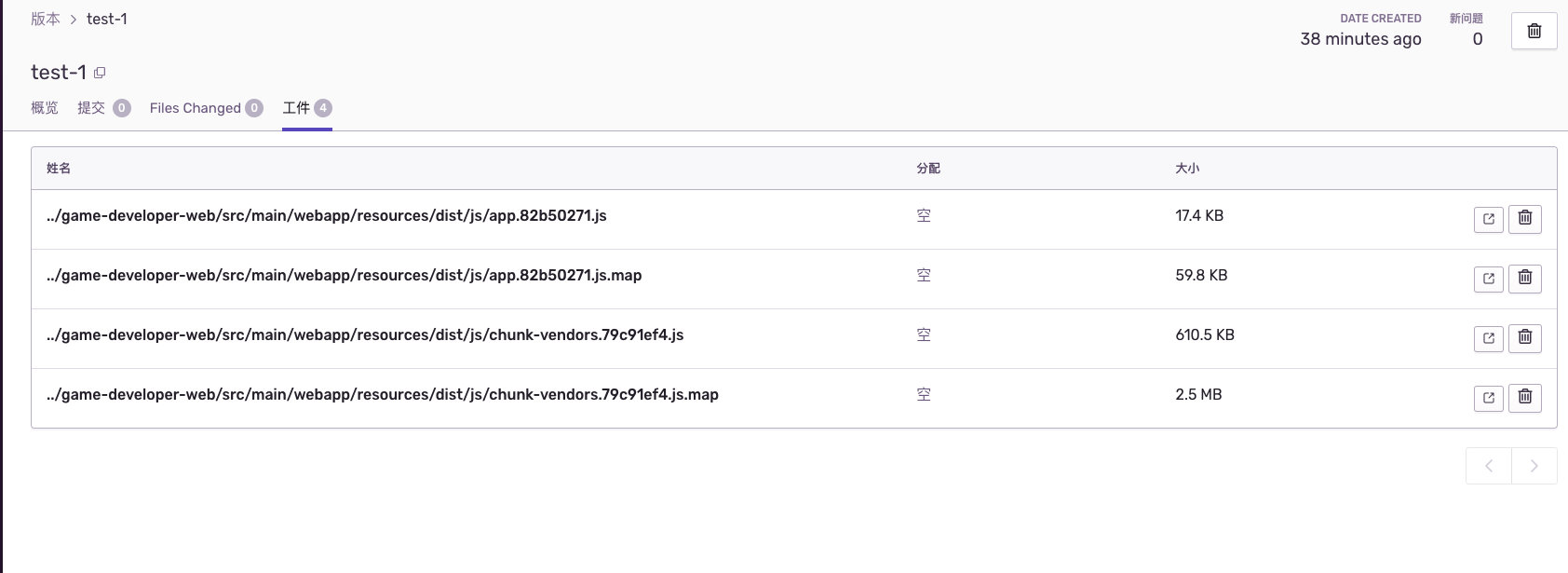Delete the app.82b50271.js artifact
1568x573 pixels.
(x=1524, y=219)
